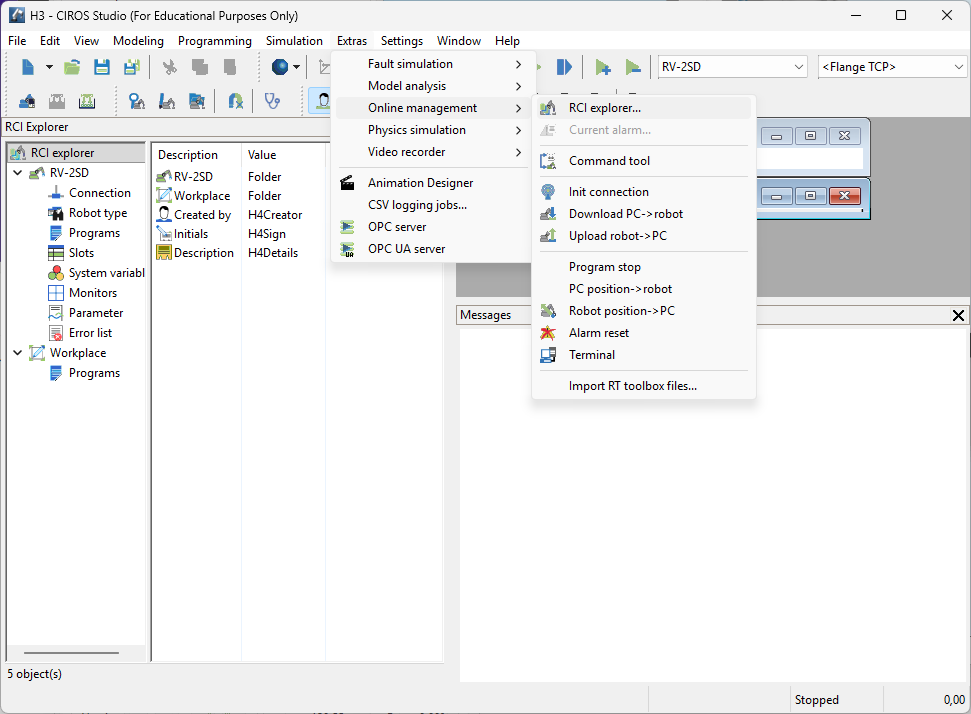The height and width of the screenshot is (714, 971).
Task: Choose Command tool in submenu
Action: tap(644, 161)
